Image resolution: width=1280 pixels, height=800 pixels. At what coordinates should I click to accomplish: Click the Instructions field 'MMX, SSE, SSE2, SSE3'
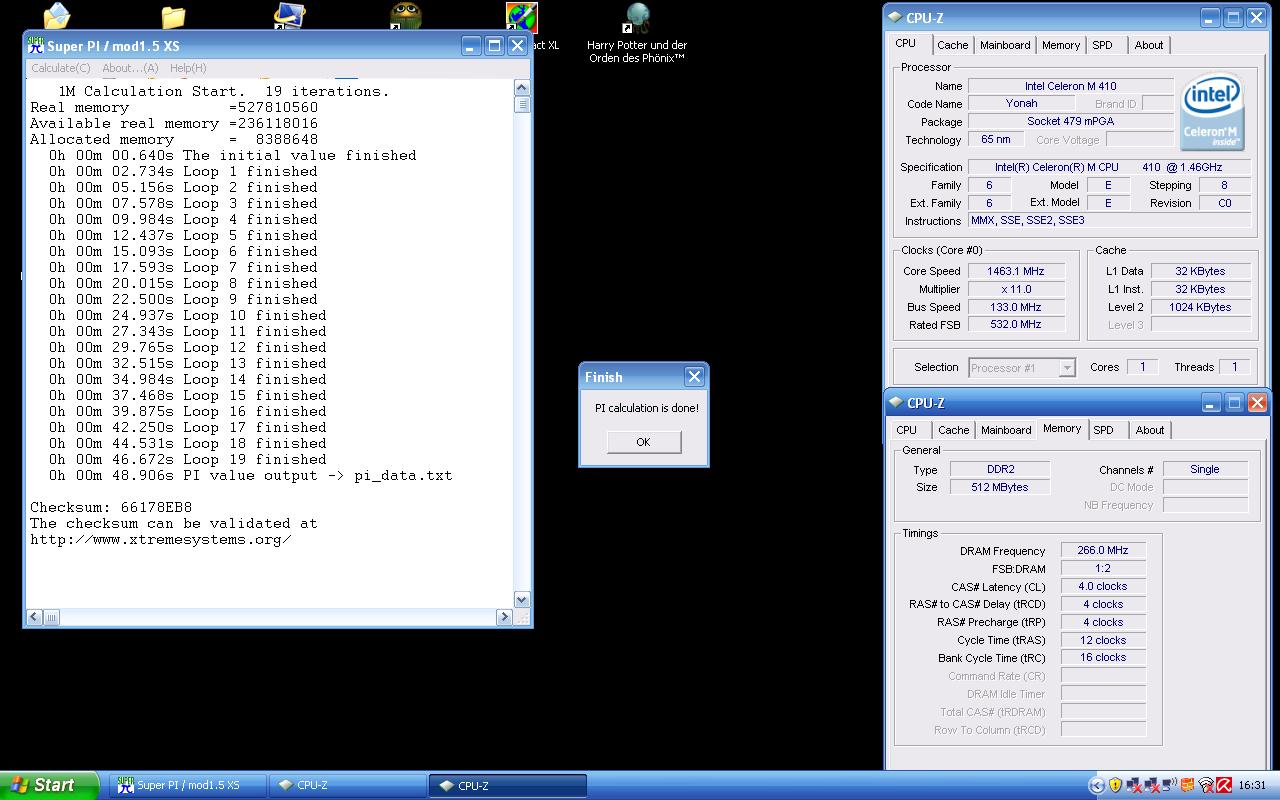point(1109,221)
